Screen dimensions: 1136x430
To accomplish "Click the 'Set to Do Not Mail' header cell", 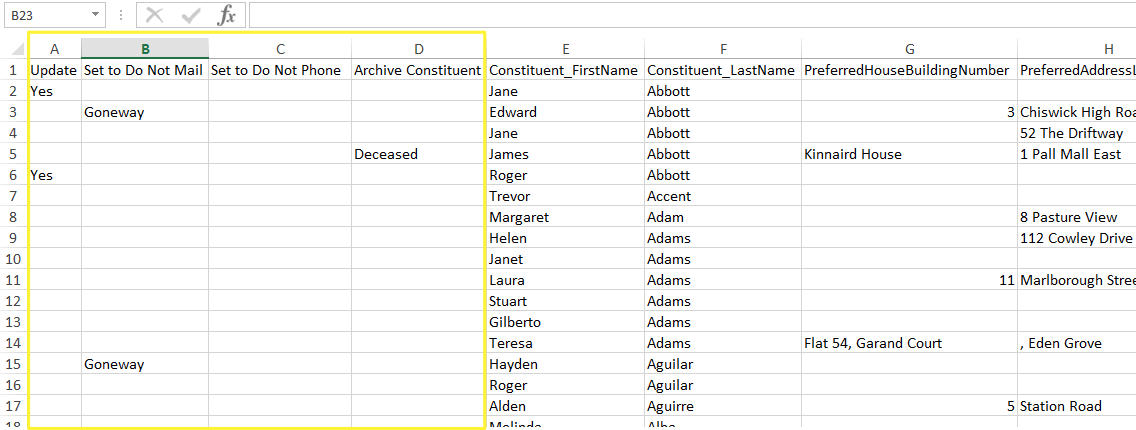I will pyautogui.click(x=144, y=70).
